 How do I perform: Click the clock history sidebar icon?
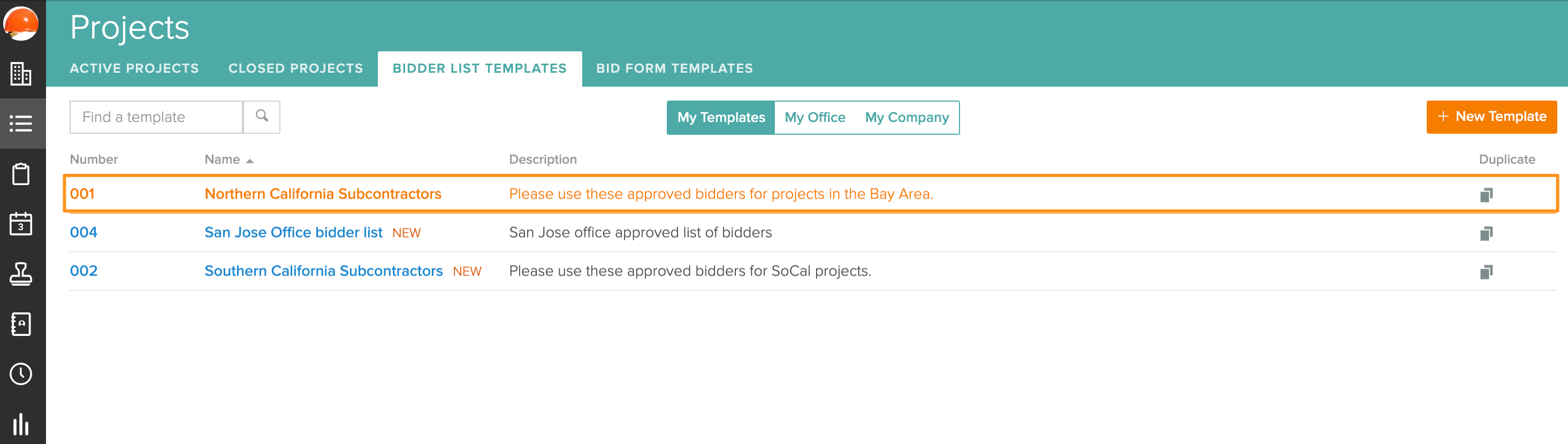(x=21, y=373)
